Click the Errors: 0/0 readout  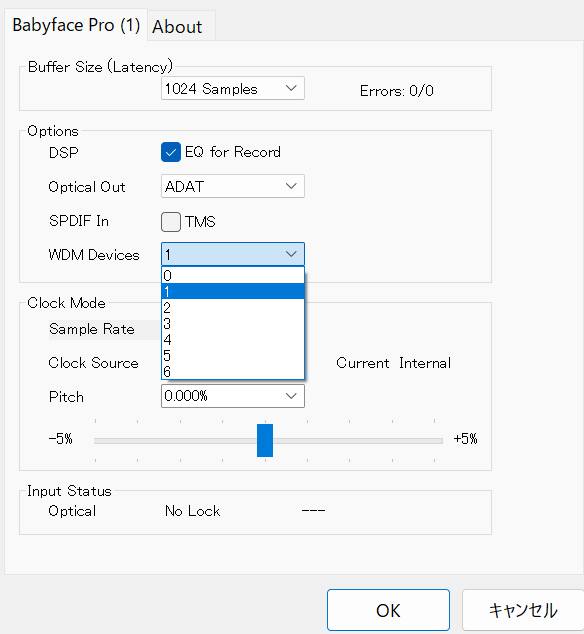[x=397, y=91]
